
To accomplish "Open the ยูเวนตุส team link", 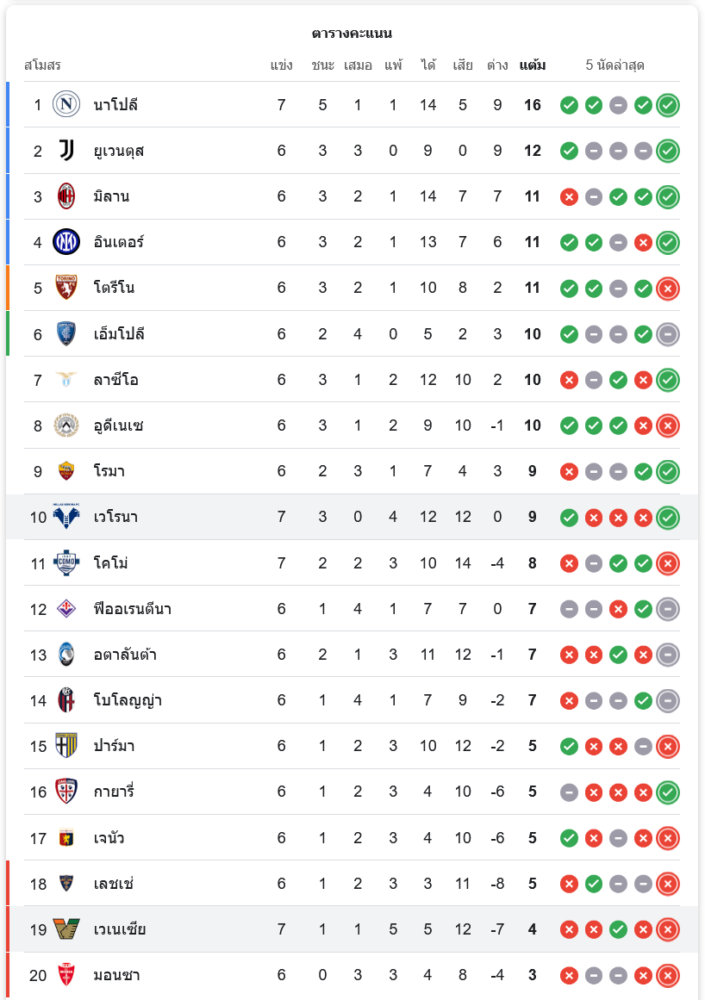I will [x=119, y=150].
